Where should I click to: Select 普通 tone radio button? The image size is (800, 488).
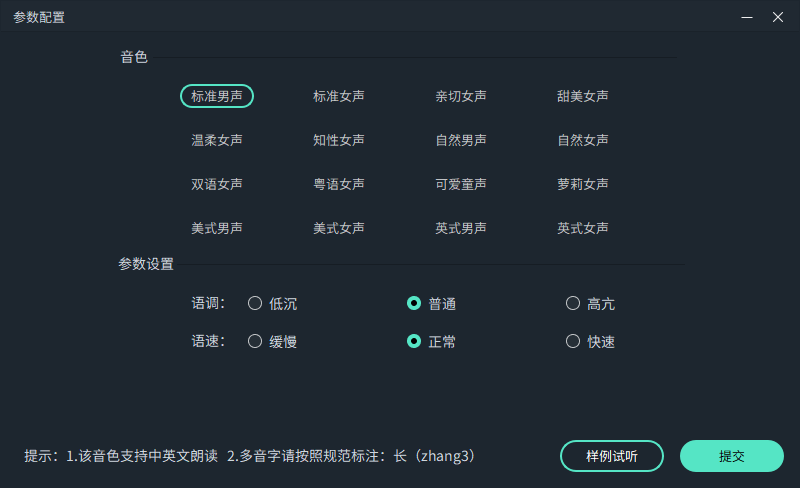click(414, 303)
